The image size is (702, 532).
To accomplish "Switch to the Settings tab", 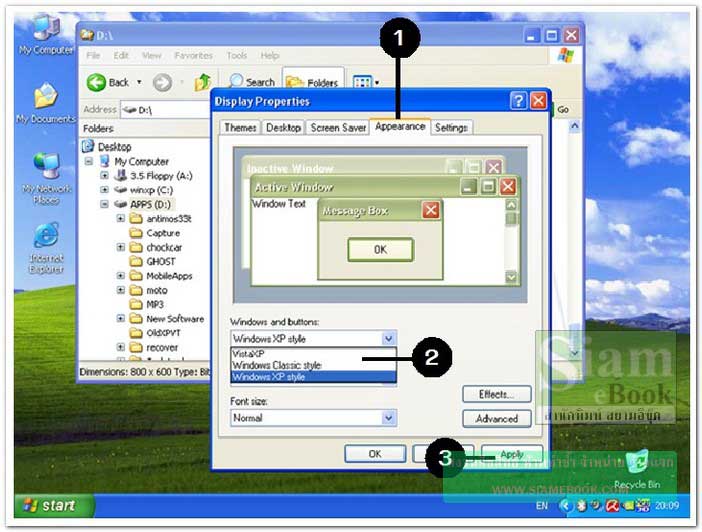I will (451, 128).
